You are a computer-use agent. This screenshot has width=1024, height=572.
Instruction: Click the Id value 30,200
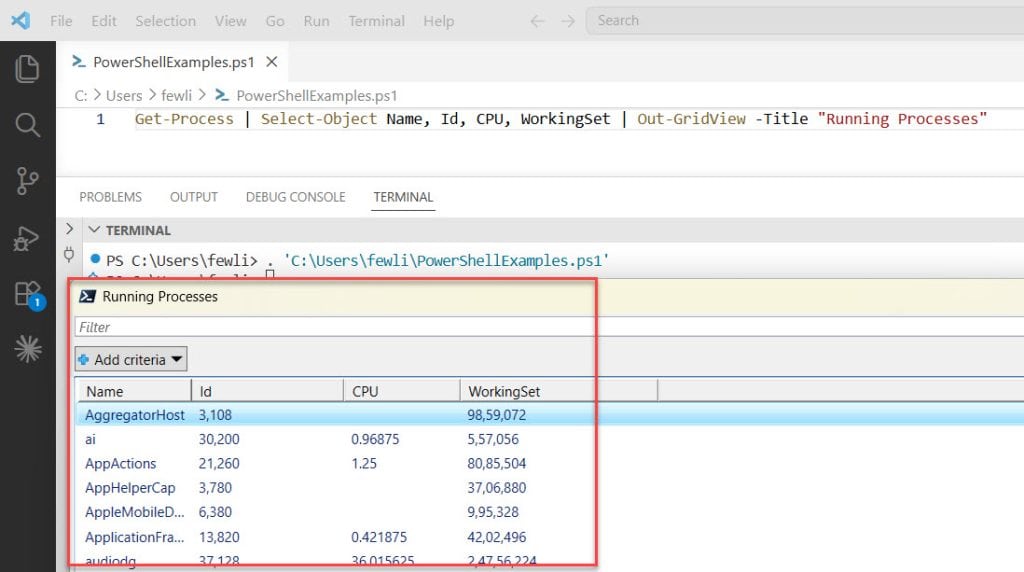click(219, 439)
